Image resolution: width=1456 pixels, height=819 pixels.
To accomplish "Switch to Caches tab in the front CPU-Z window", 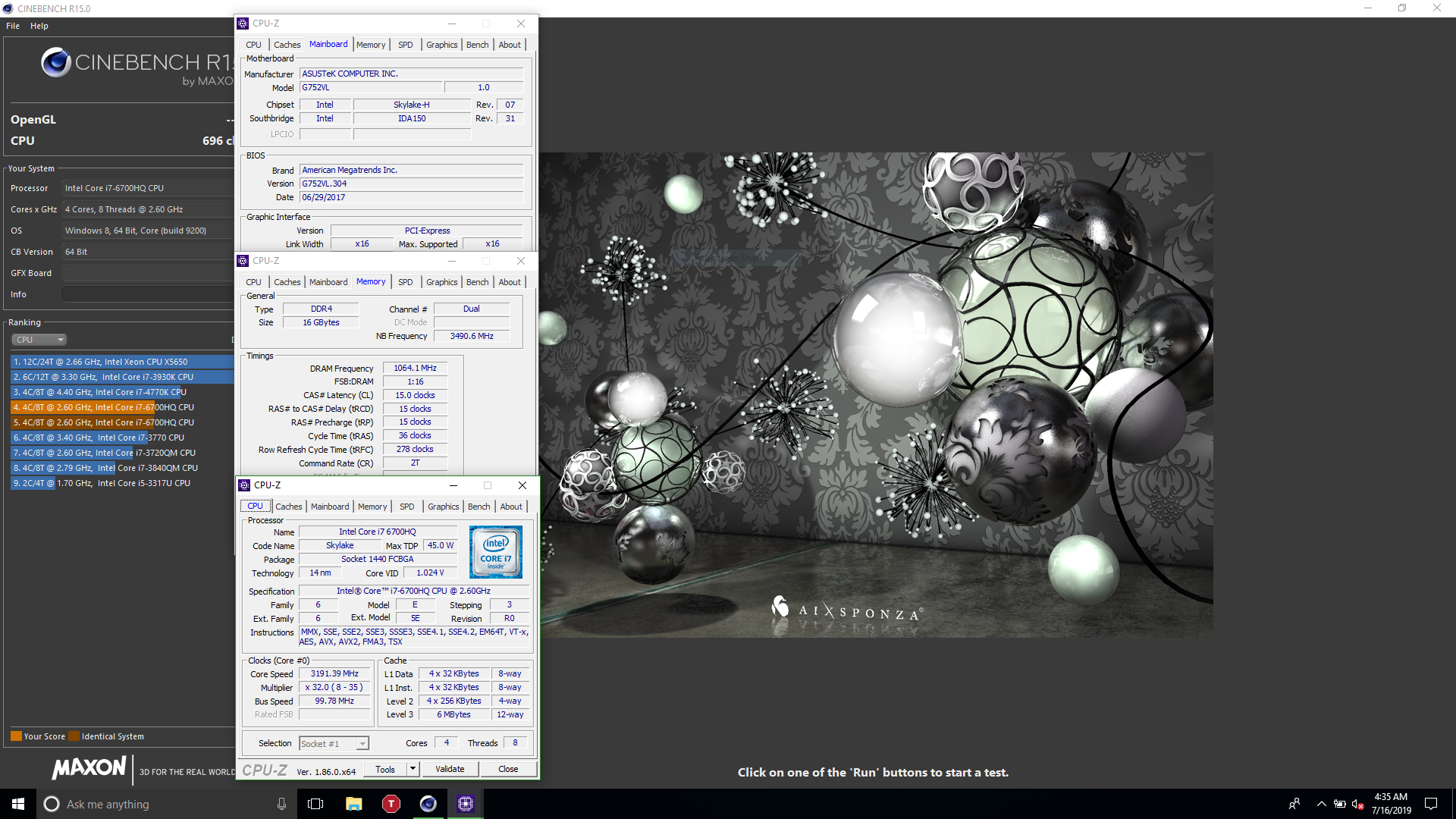I will click(x=289, y=507).
